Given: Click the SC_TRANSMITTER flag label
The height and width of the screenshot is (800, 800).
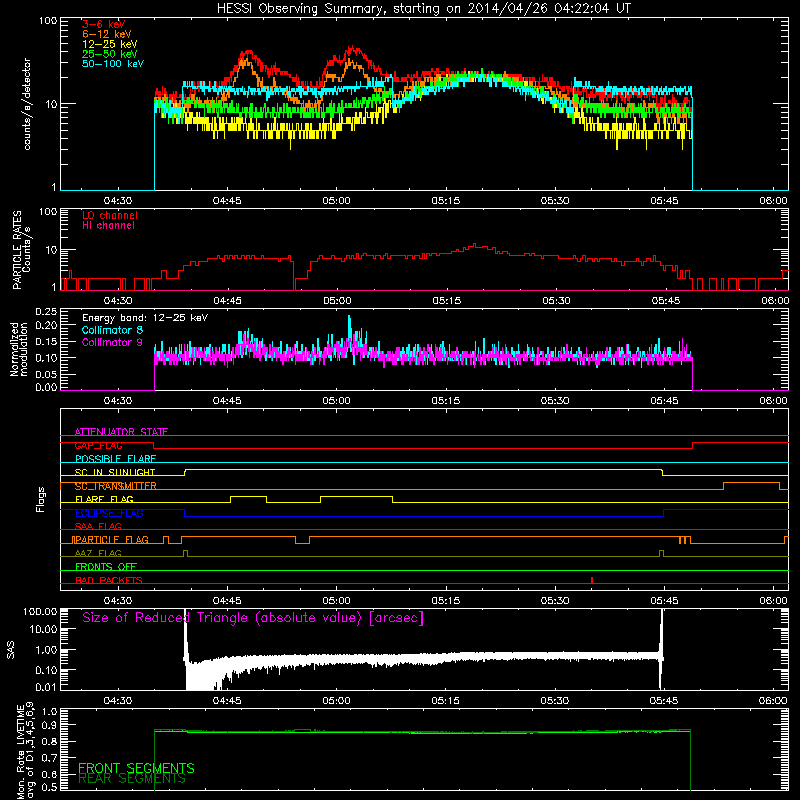Looking at the screenshot, I should pos(115,486).
